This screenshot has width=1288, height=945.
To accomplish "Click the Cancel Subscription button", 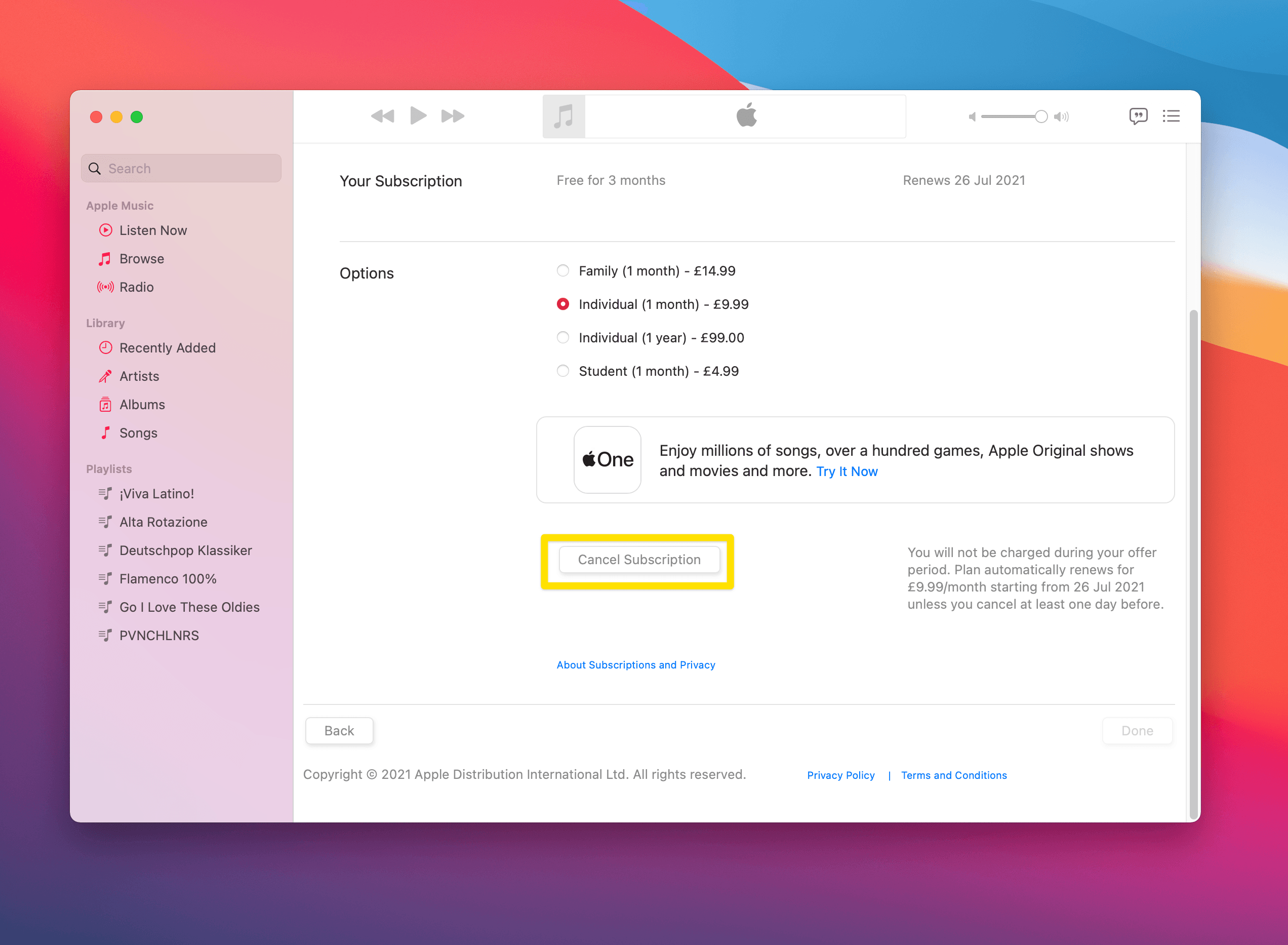I will [639, 560].
